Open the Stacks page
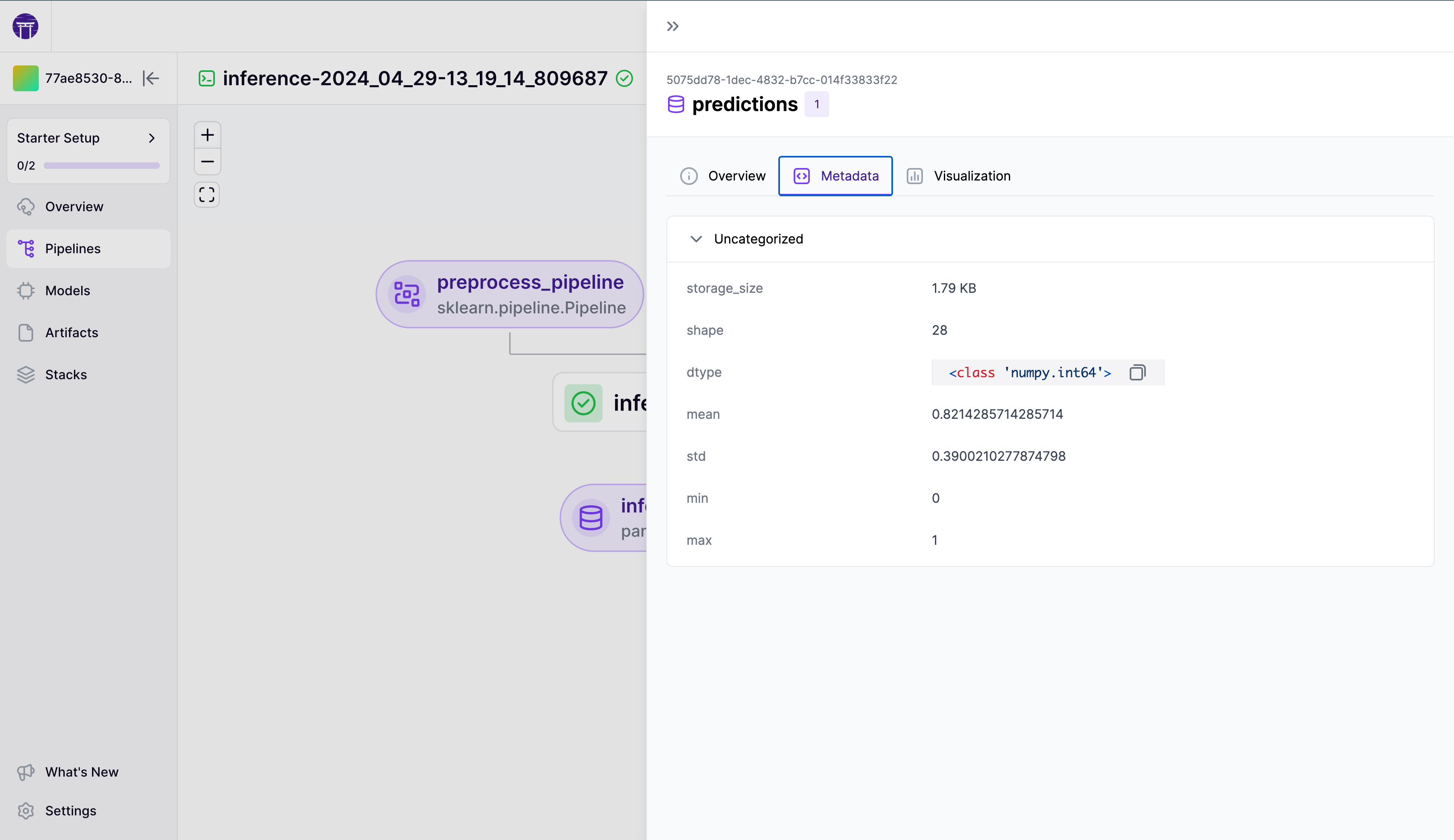The image size is (1454, 840). coord(66,375)
